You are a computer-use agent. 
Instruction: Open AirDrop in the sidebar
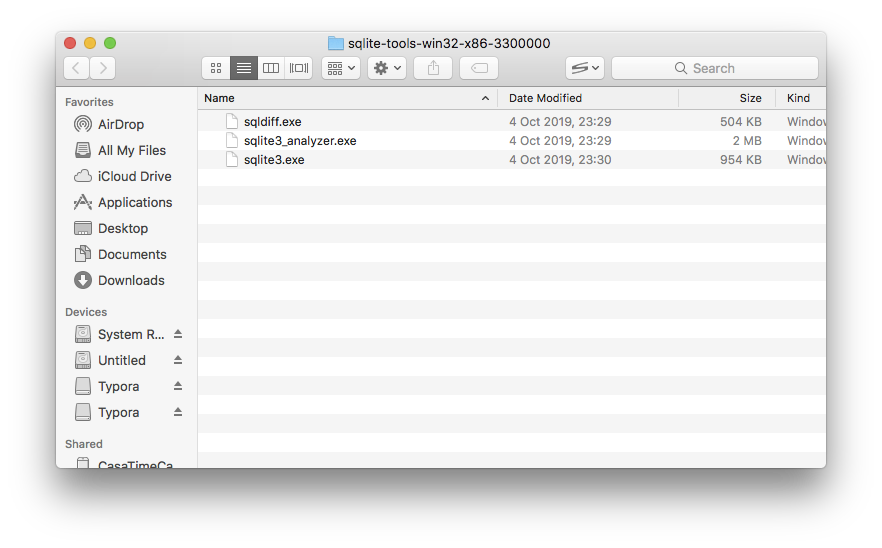coord(120,124)
